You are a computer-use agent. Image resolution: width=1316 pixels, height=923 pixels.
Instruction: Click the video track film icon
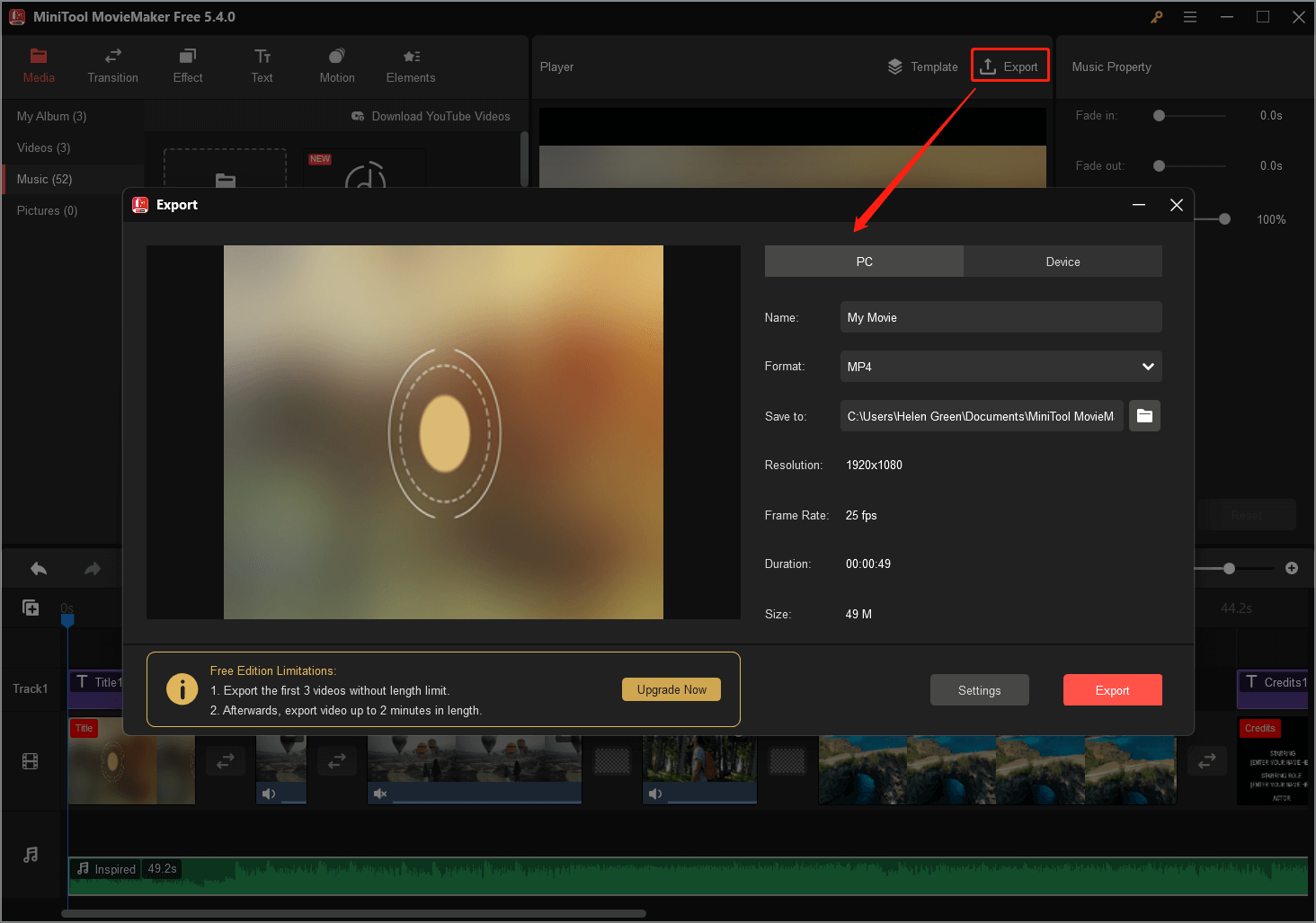click(x=31, y=762)
